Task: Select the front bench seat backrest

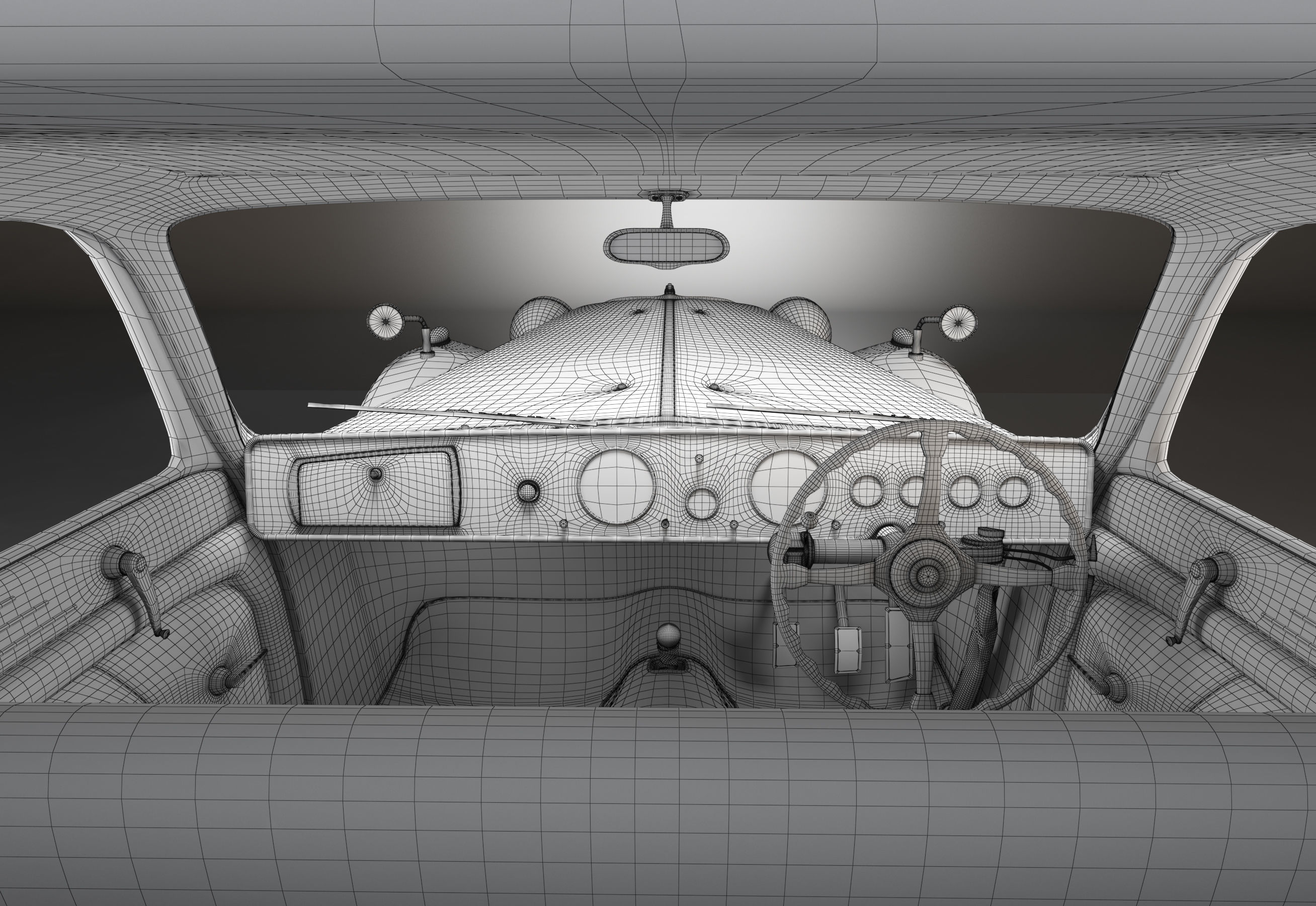Action: [658, 805]
